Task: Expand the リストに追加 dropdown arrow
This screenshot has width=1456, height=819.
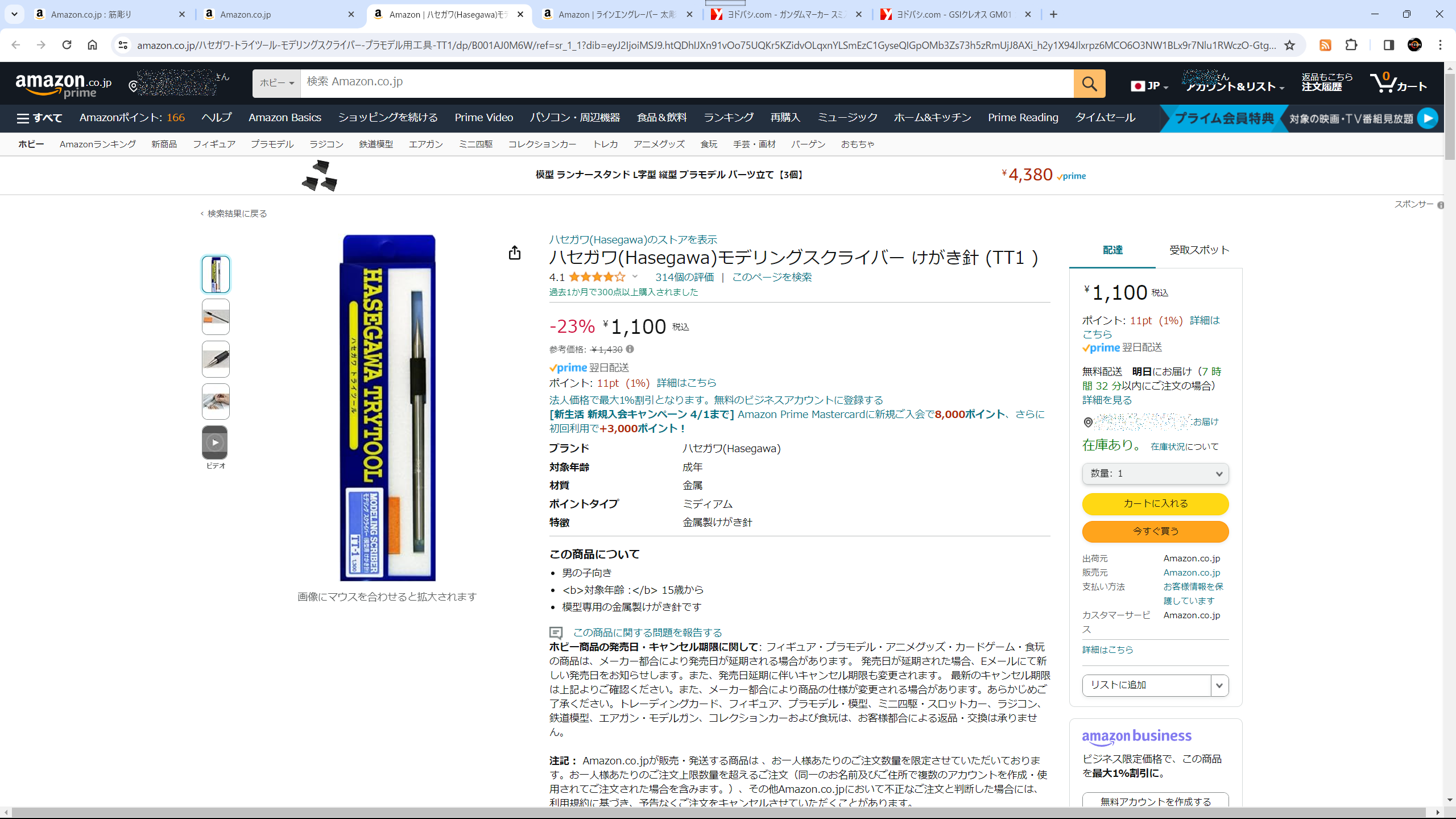Action: tap(1219, 686)
